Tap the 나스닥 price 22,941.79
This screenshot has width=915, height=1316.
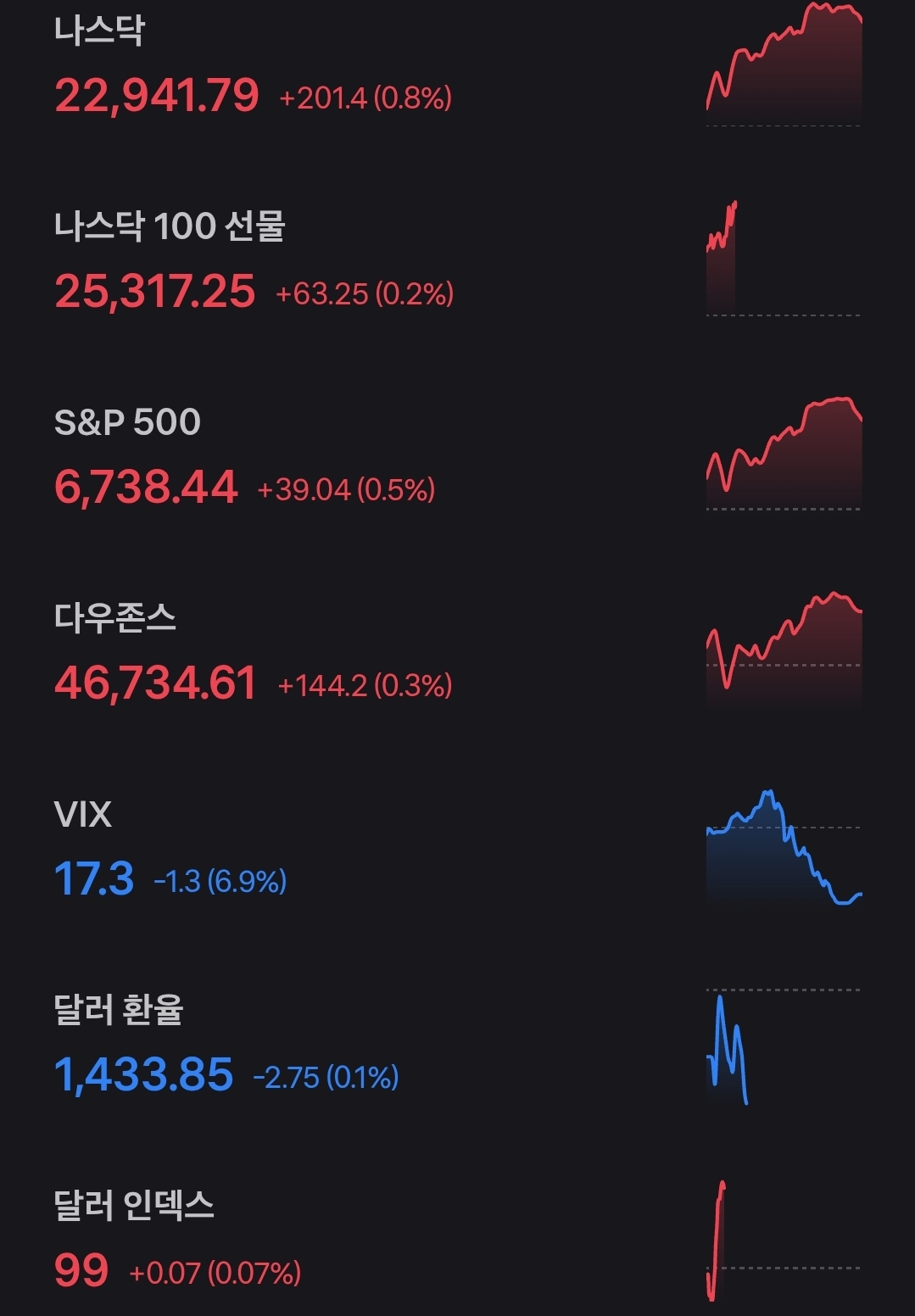pyautogui.click(x=157, y=95)
